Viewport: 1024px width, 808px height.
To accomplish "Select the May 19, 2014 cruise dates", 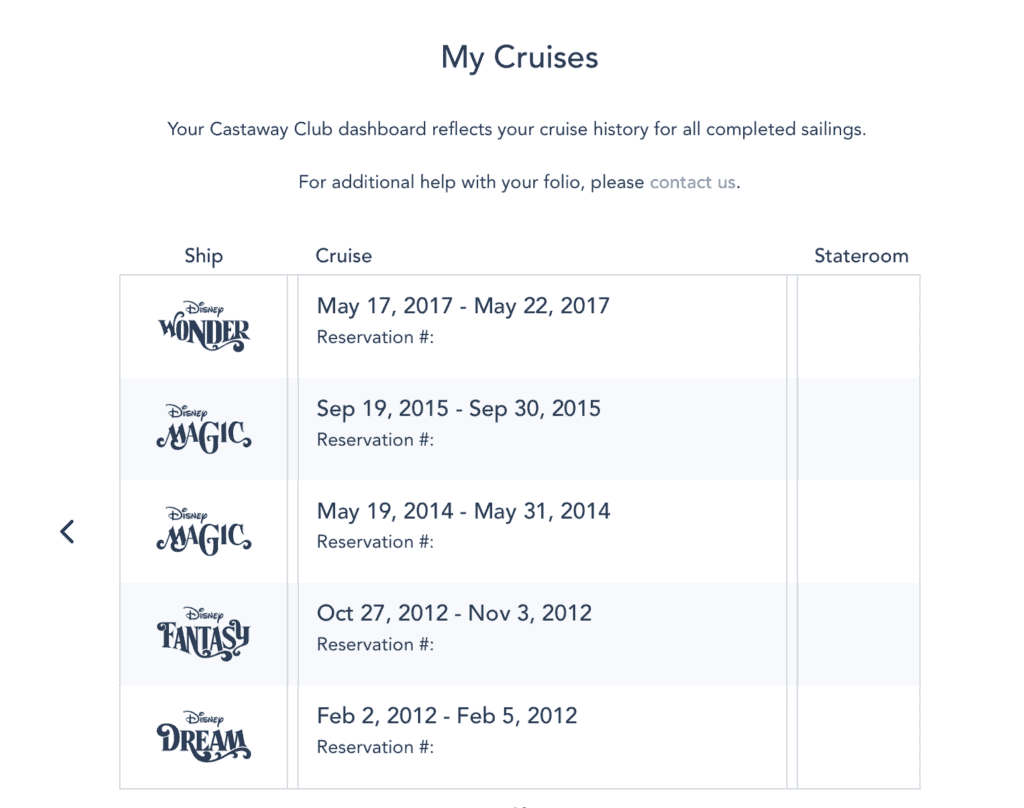I will coord(463,511).
